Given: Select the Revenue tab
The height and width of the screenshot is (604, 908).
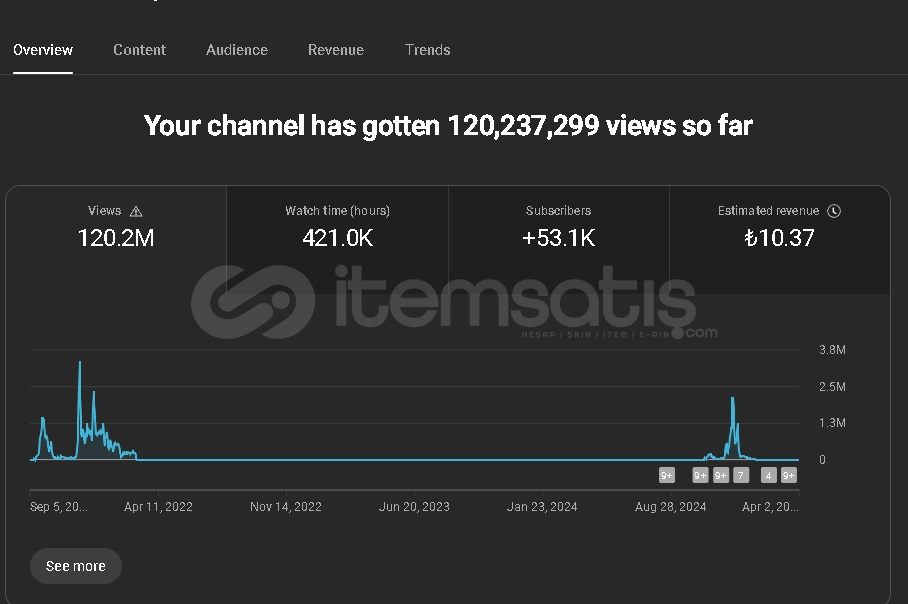Looking at the screenshot, I should [336, 50].
